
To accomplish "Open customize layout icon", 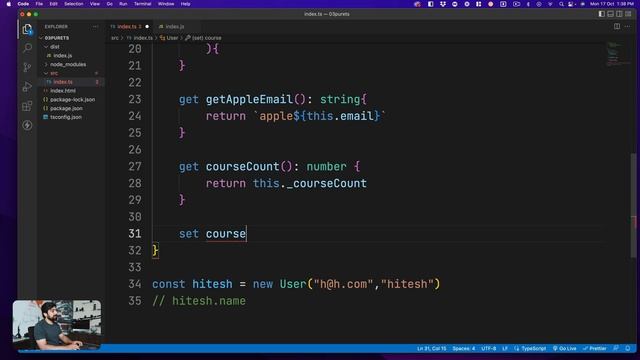I will (628, 14).
